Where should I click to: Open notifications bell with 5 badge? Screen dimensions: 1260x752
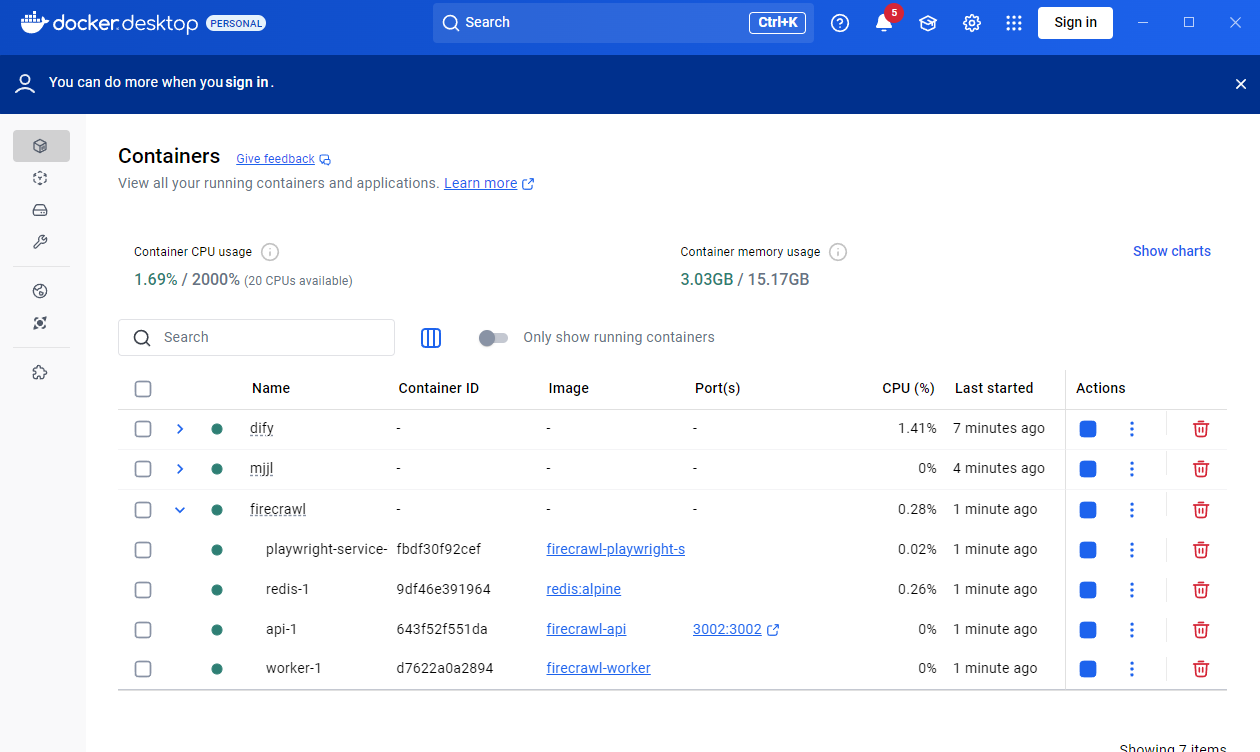[884, 22]
